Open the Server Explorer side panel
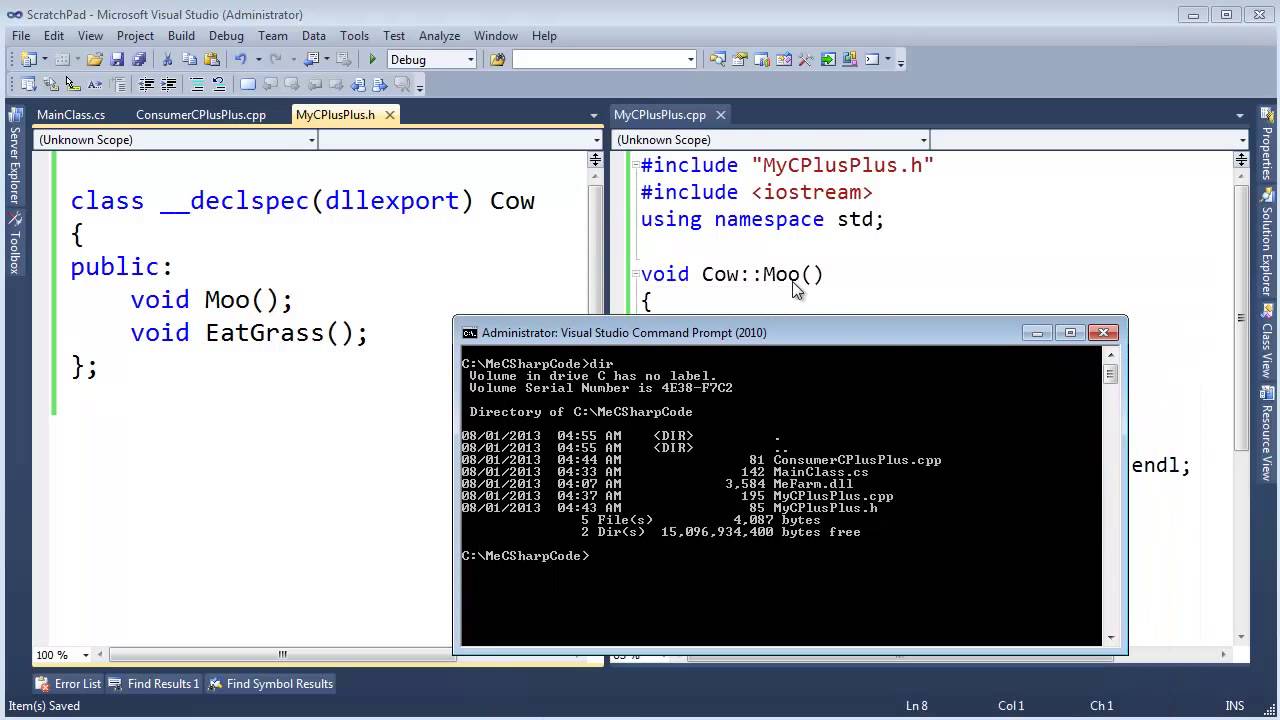Screen dimensions: 1280x720 click(15, 155)
